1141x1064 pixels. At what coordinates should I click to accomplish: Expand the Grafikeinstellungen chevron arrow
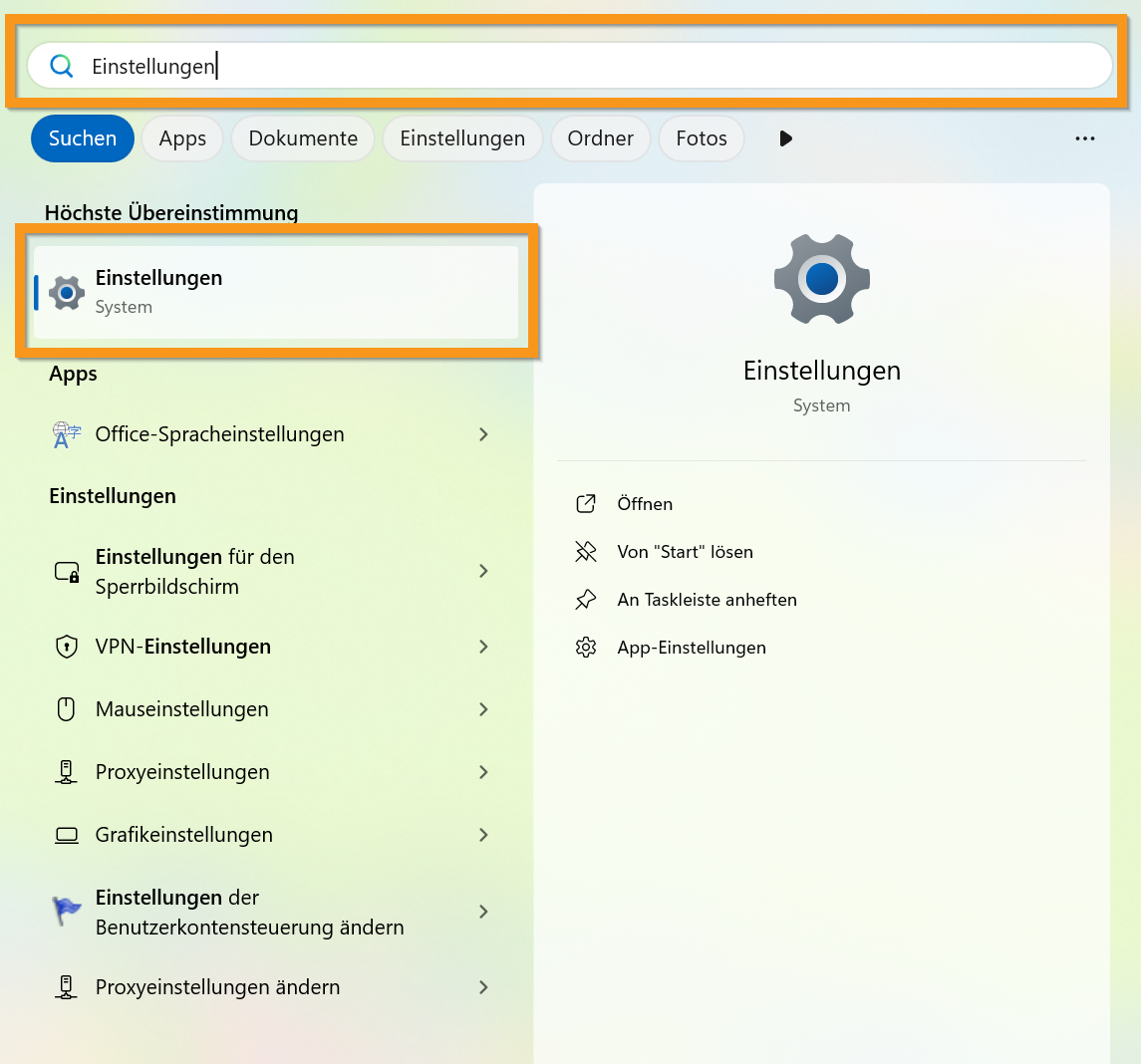pos(483,835)
